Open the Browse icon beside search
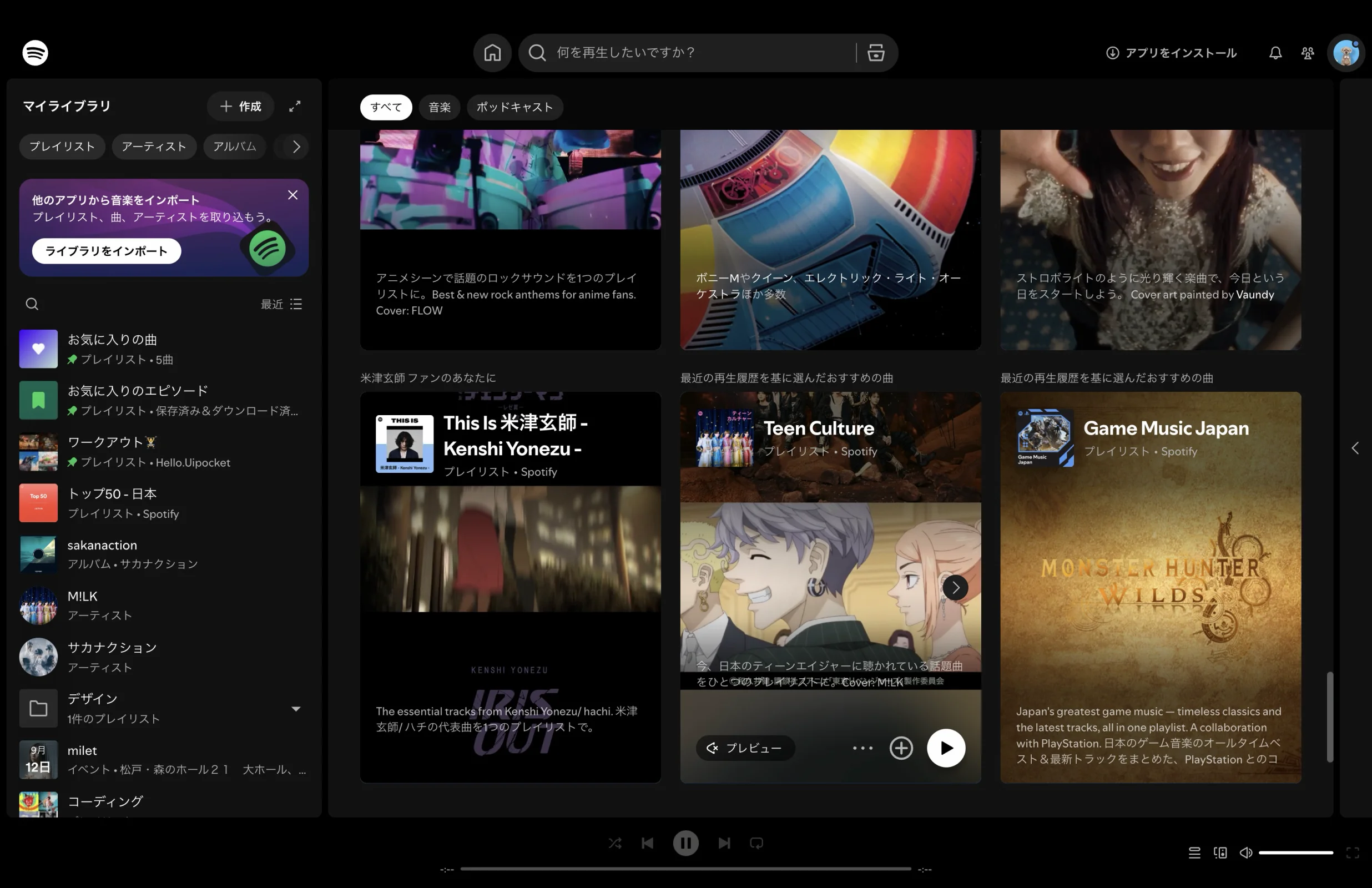 click(x=876, y=53)
